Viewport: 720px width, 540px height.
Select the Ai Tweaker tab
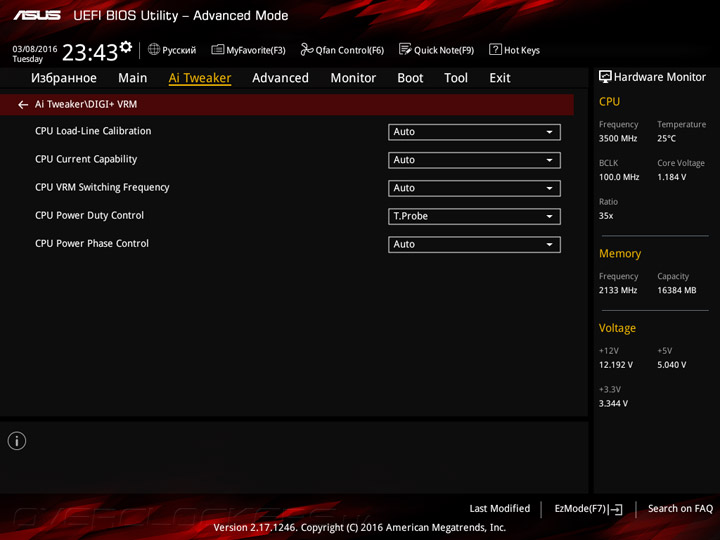click(200, 78)
